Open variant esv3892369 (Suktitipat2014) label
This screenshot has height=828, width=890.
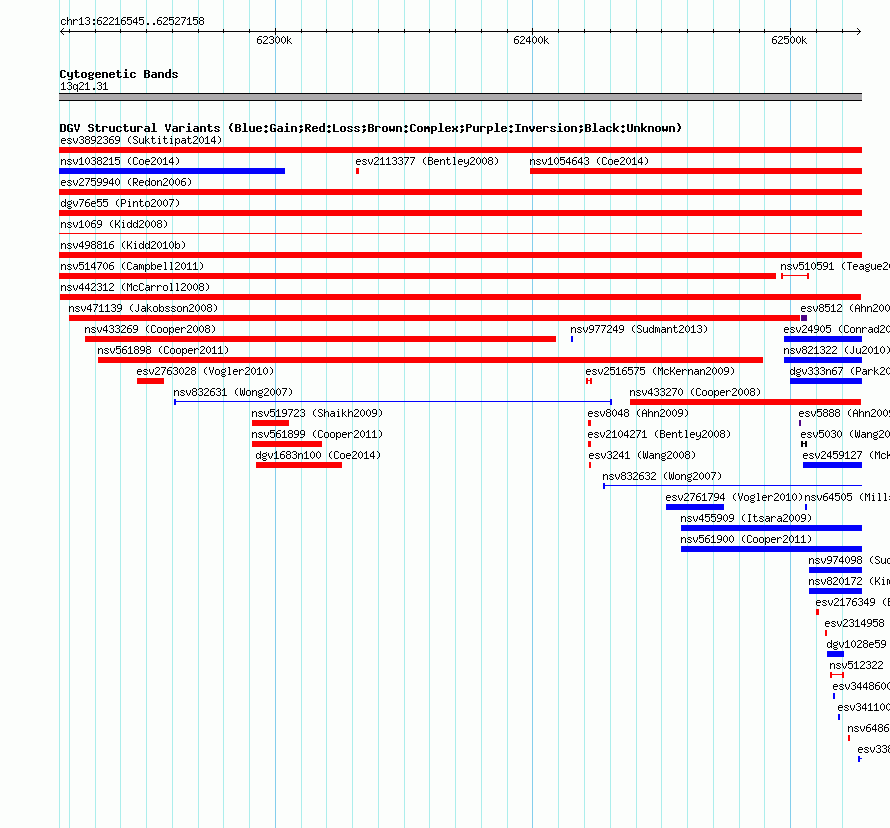click(x=141, y=140)
